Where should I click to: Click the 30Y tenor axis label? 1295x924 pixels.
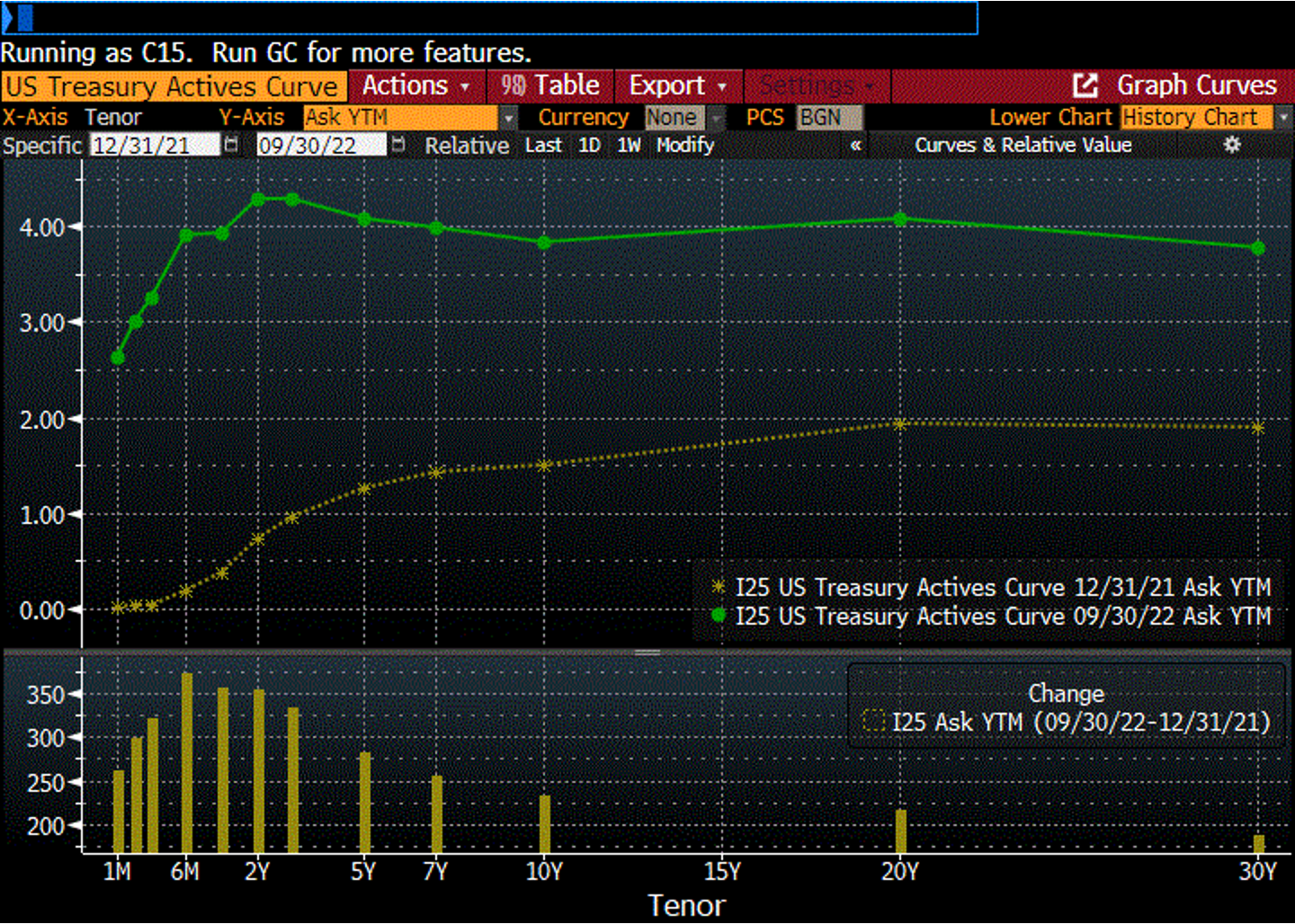point(1258,871)
